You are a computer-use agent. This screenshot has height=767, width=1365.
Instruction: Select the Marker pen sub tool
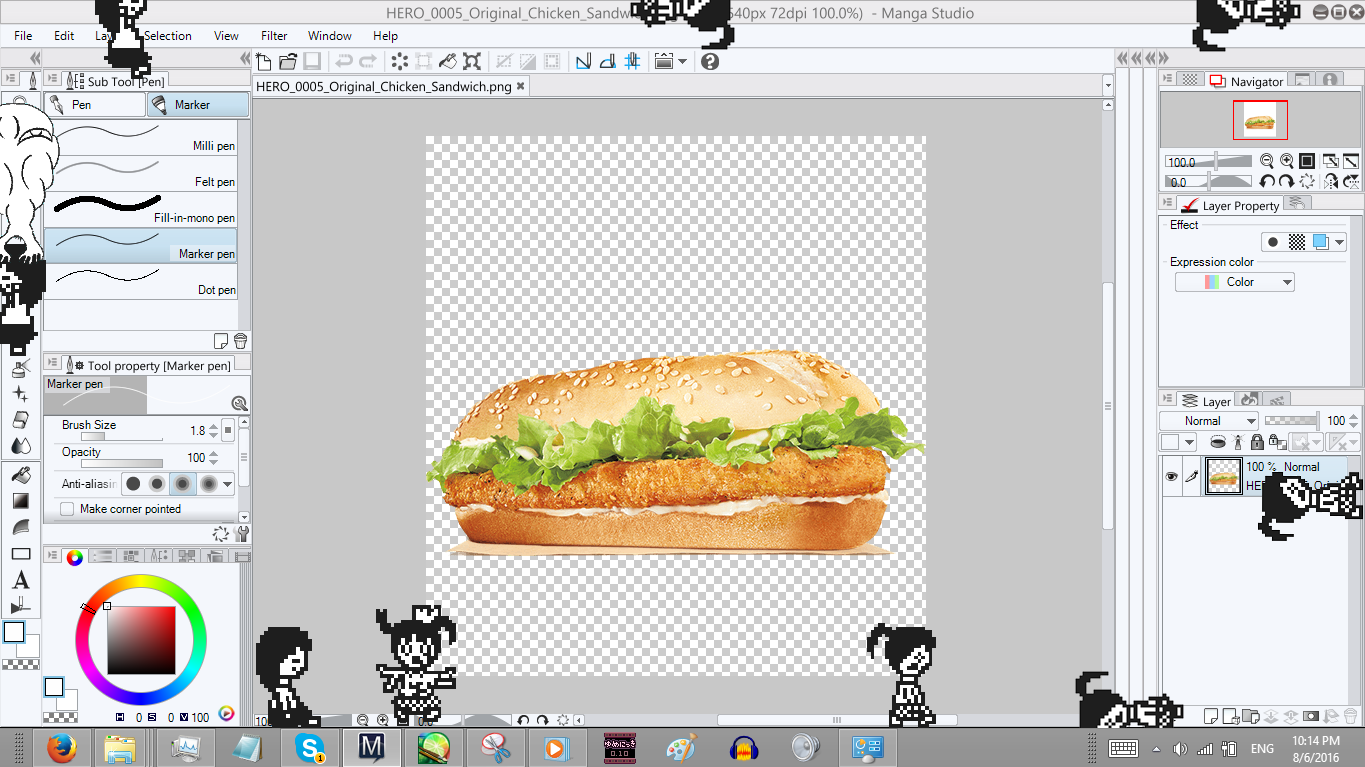[x=141, y=245]
